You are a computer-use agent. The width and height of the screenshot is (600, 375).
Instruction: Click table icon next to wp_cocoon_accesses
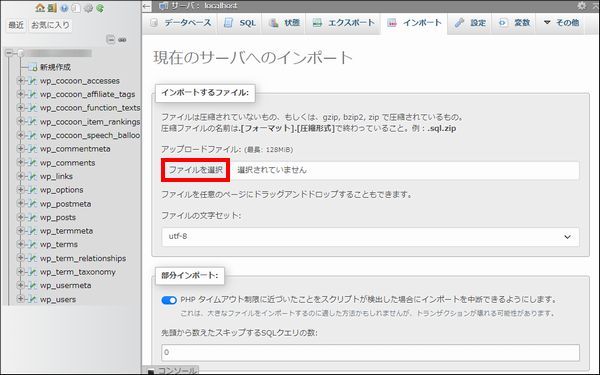[x=33, y=81]
